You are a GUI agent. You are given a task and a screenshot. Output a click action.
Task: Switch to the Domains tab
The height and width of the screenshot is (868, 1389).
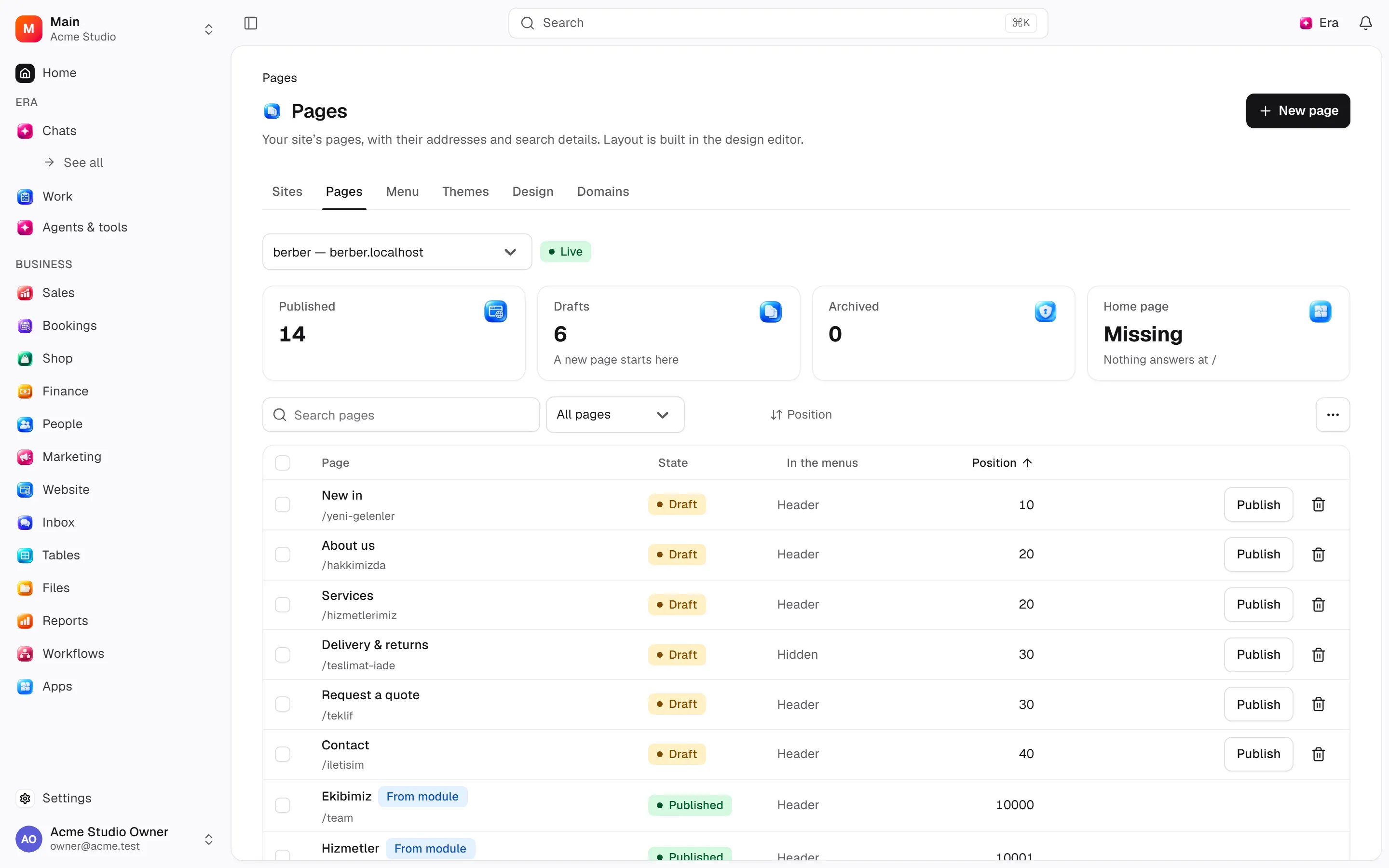(603, 192)
